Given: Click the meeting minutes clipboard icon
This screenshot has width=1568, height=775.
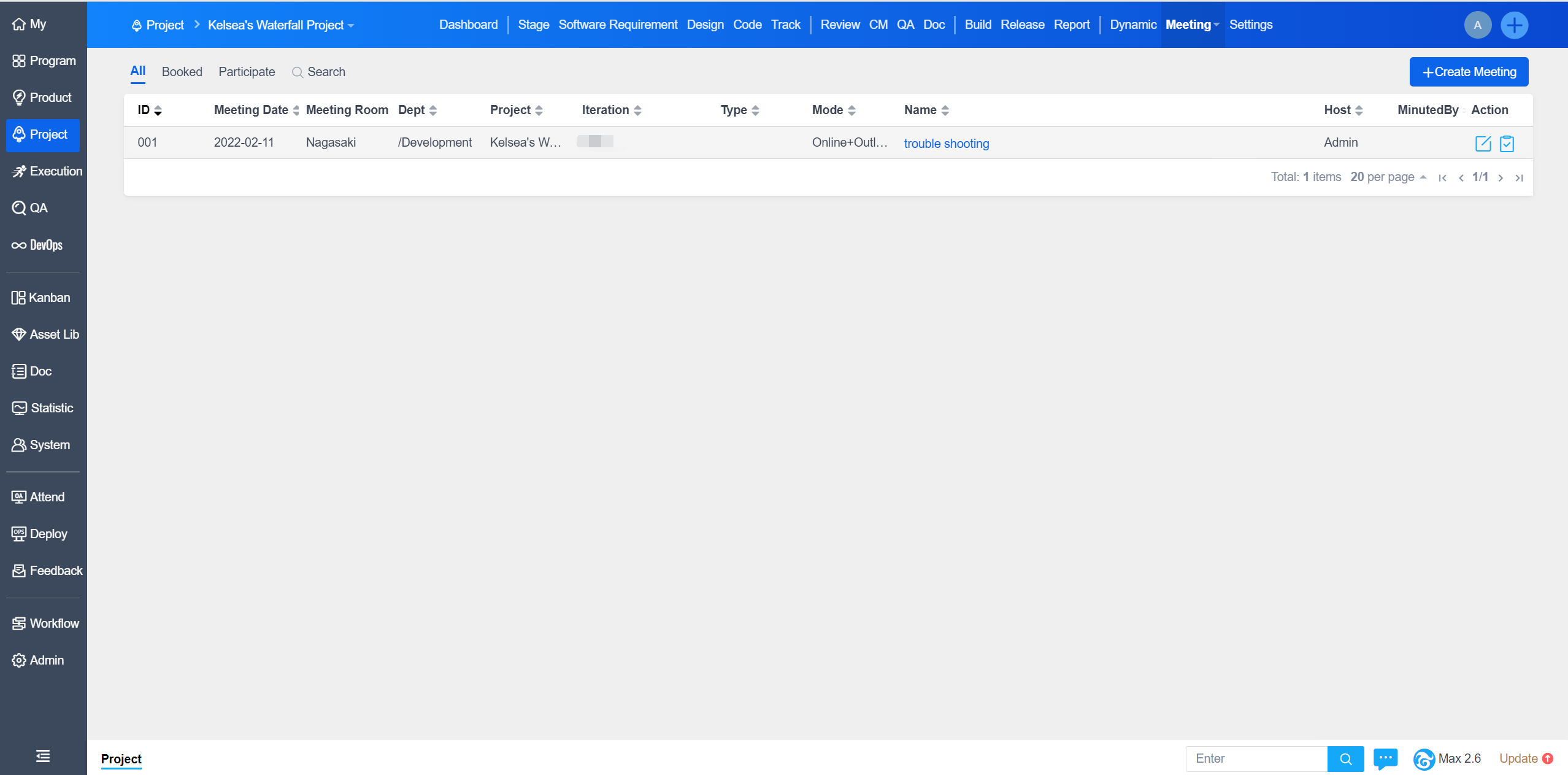Looking at the screenshot, I should [x=1507, y=144].
